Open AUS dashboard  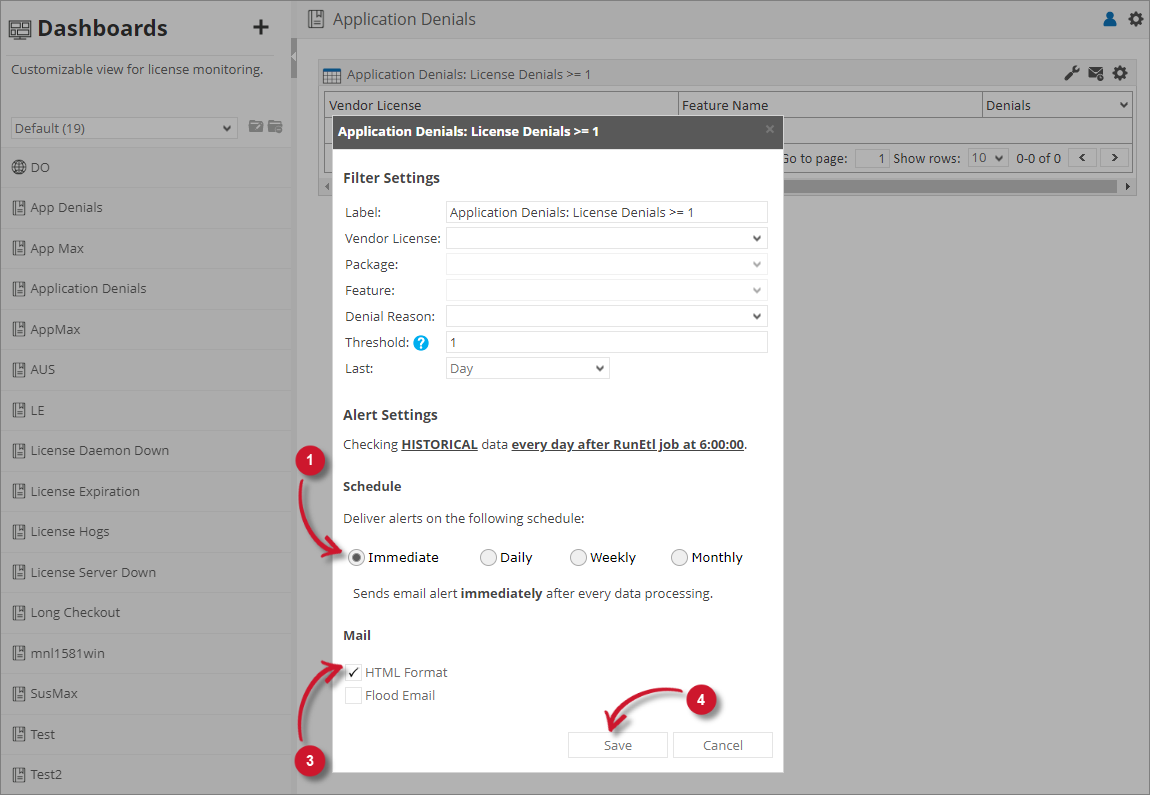[x=146, y=370]
